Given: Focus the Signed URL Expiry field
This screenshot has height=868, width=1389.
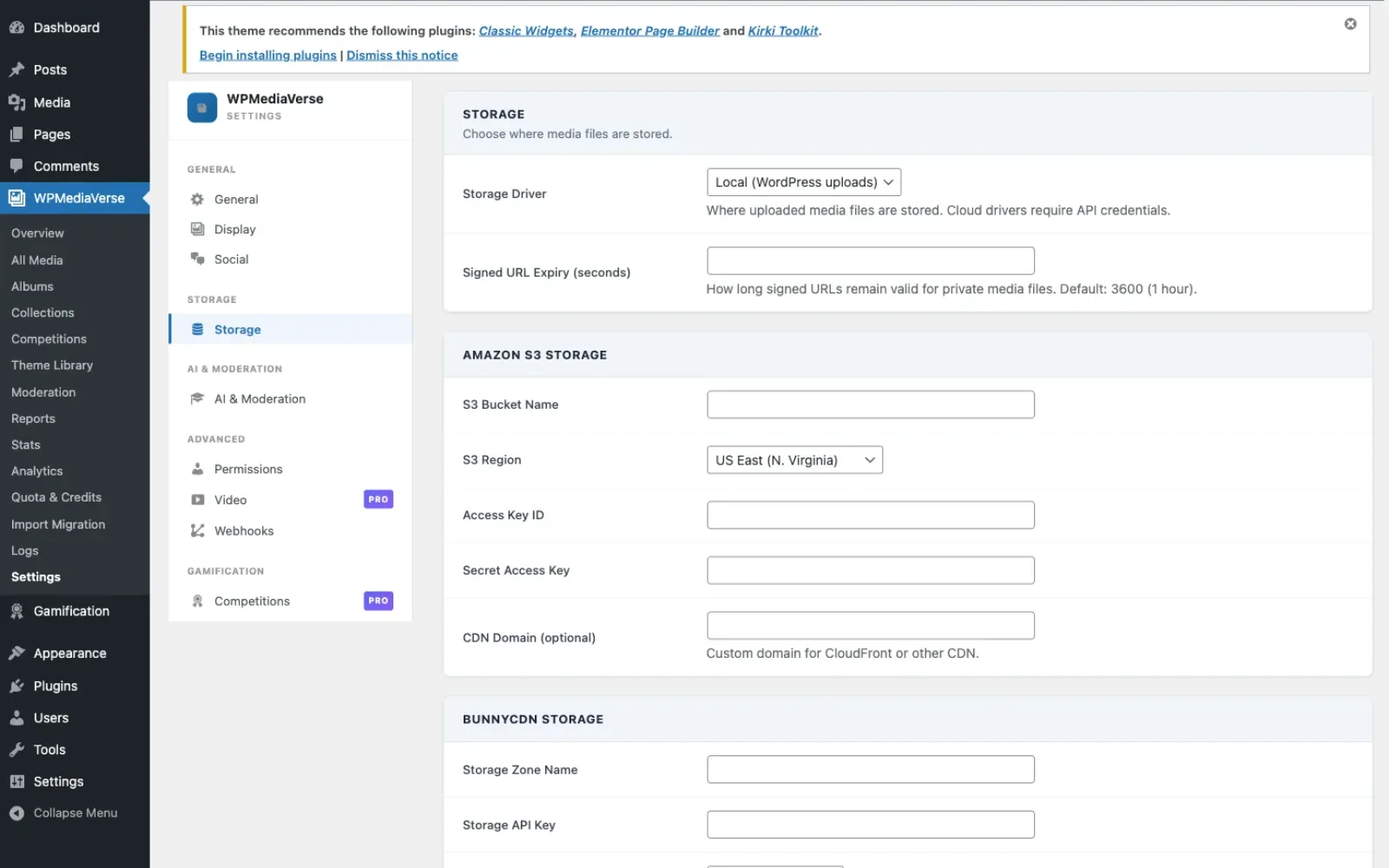Looking at the screenshot, I should coord(871,260).
